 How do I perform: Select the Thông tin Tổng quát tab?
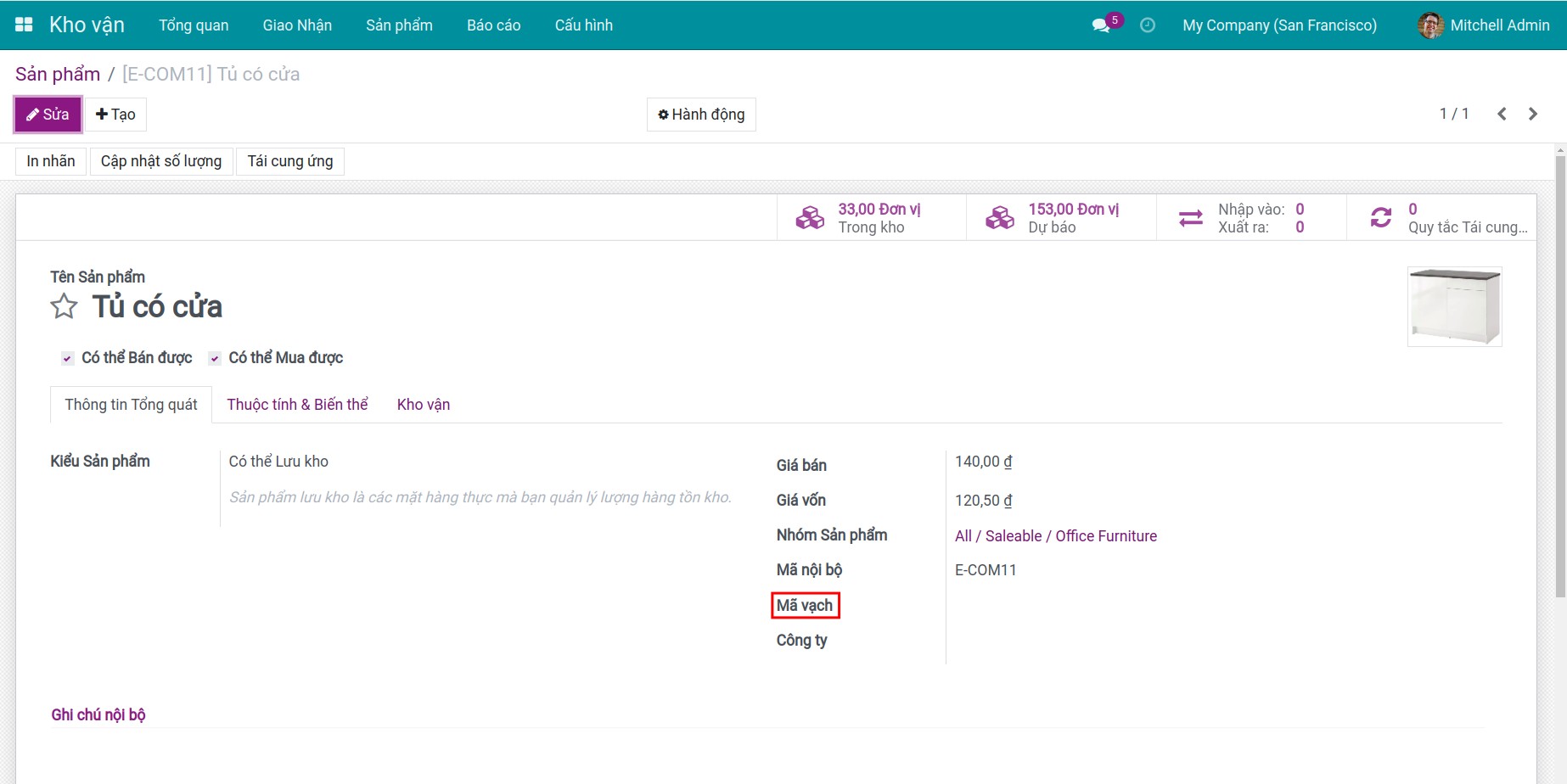(x=131, y=405)
